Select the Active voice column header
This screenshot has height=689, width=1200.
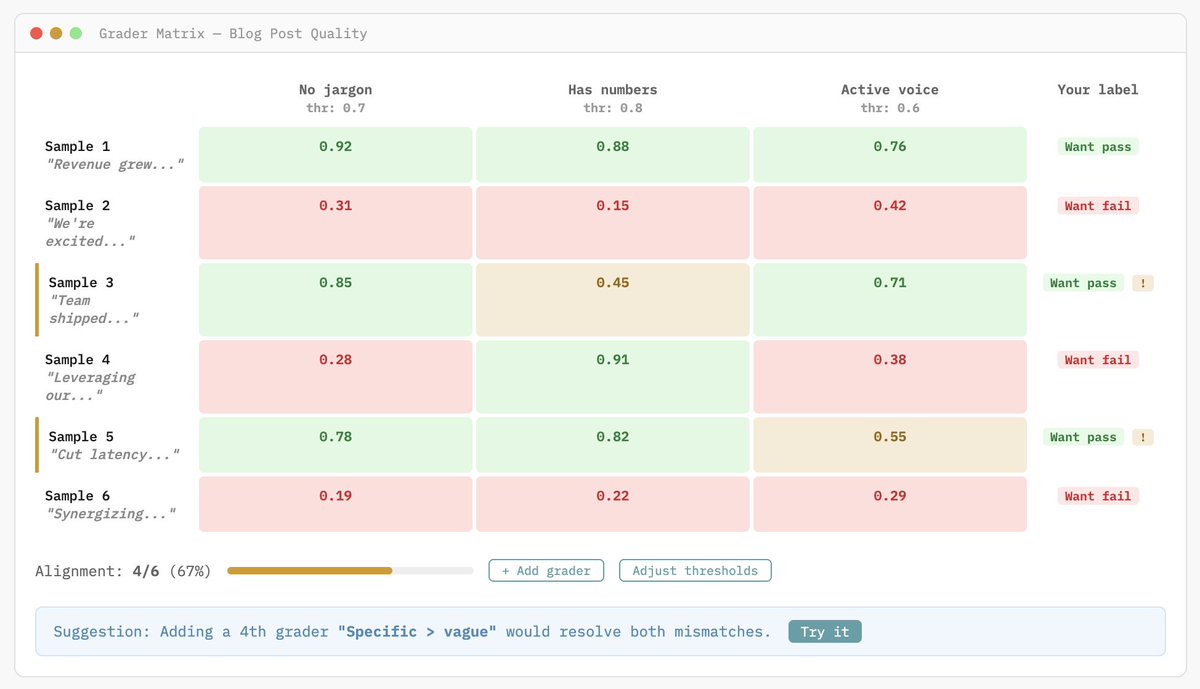pos(889,97)
